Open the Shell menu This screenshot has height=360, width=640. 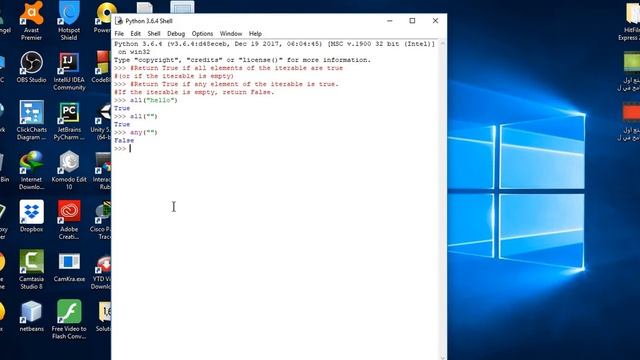pos(153,33)
